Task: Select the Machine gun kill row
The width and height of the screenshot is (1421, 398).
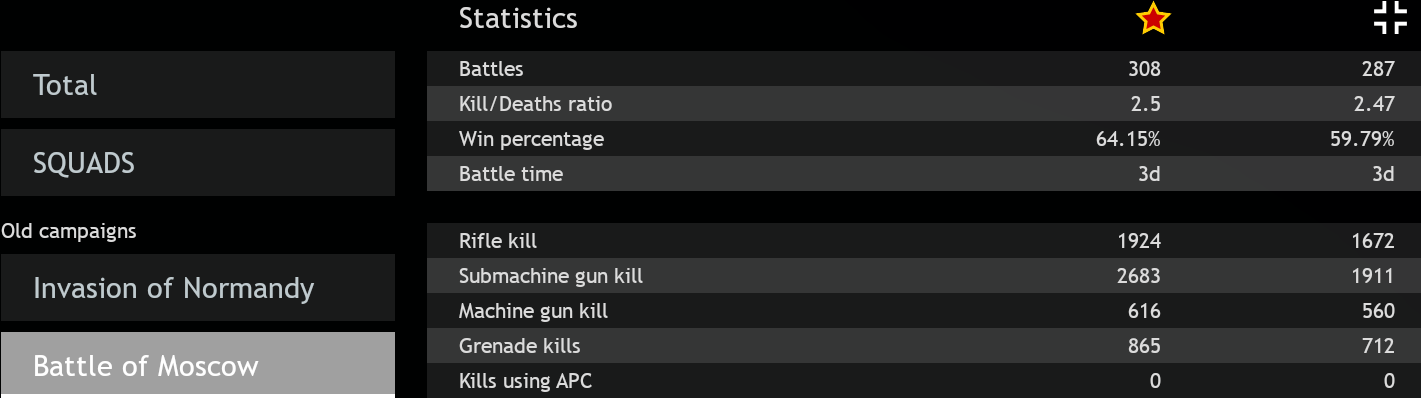Action: (x=924, y=311)
